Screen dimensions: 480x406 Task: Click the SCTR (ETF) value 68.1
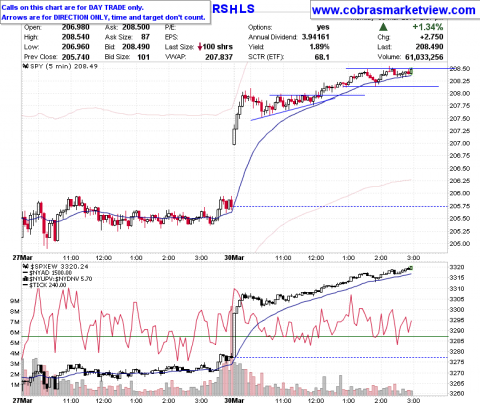click(322, 57)
